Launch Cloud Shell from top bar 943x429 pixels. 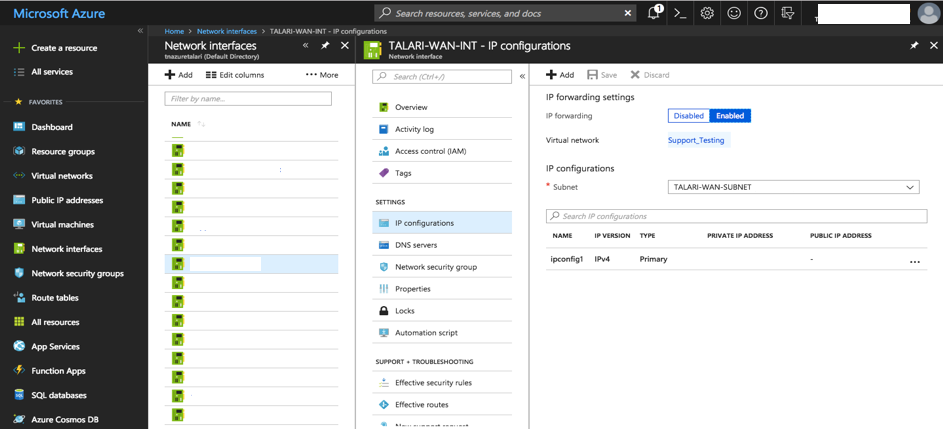680,13
